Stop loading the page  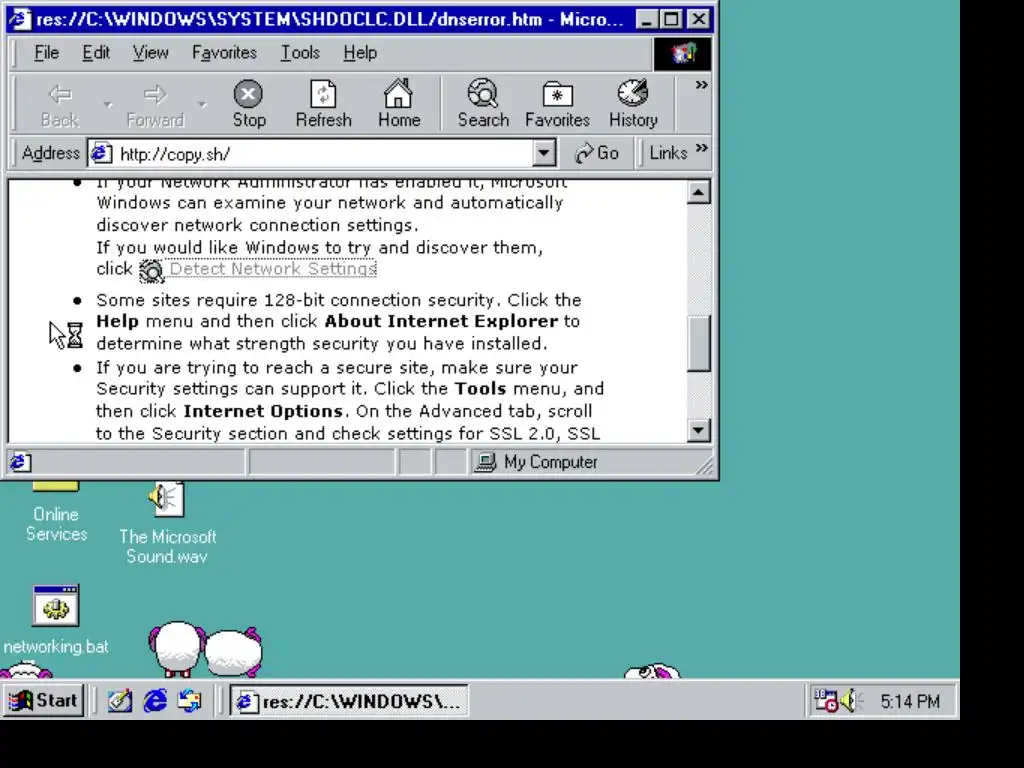[249, 104]
